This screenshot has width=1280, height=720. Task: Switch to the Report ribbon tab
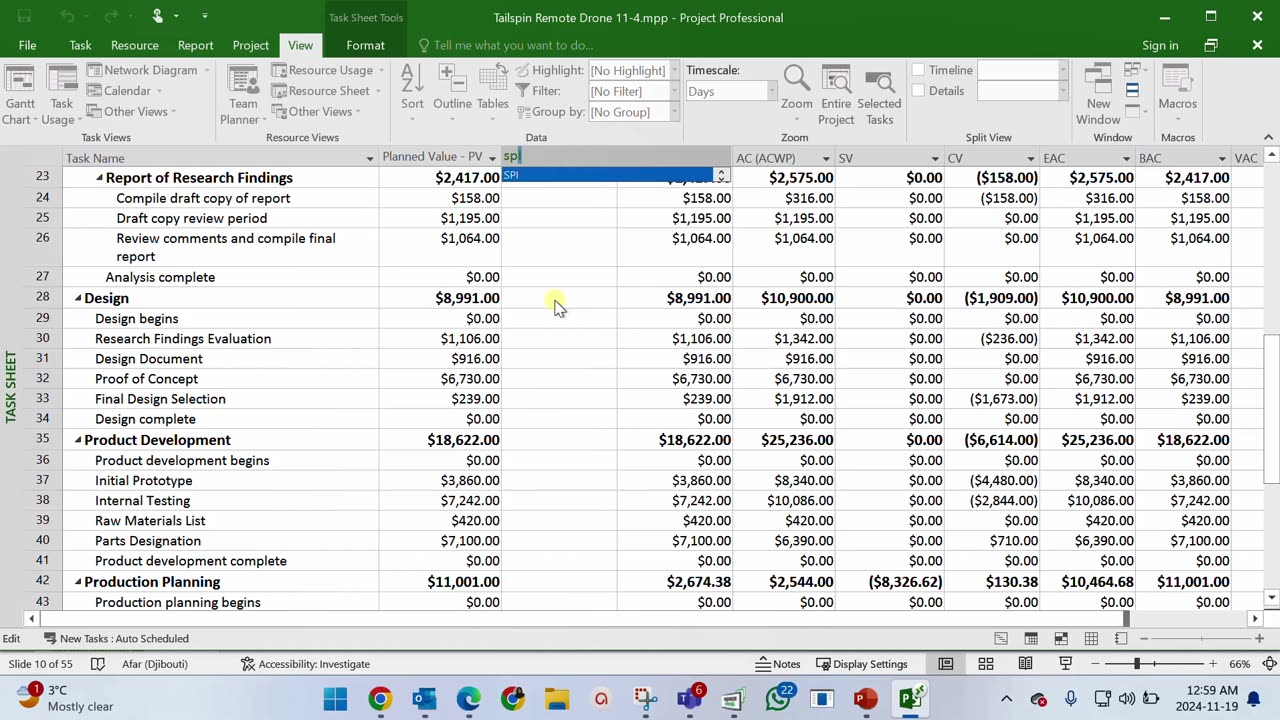(x=195, y=45)
